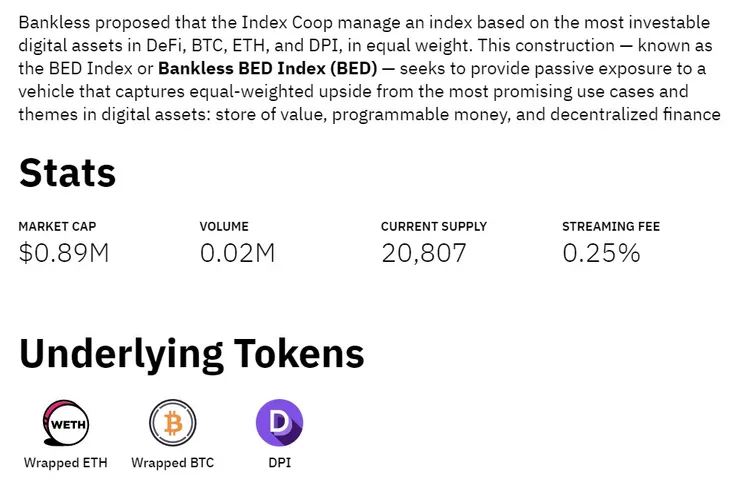
Task: Click the DPI label under the purple icon
Action: click(x=279, y=463)
